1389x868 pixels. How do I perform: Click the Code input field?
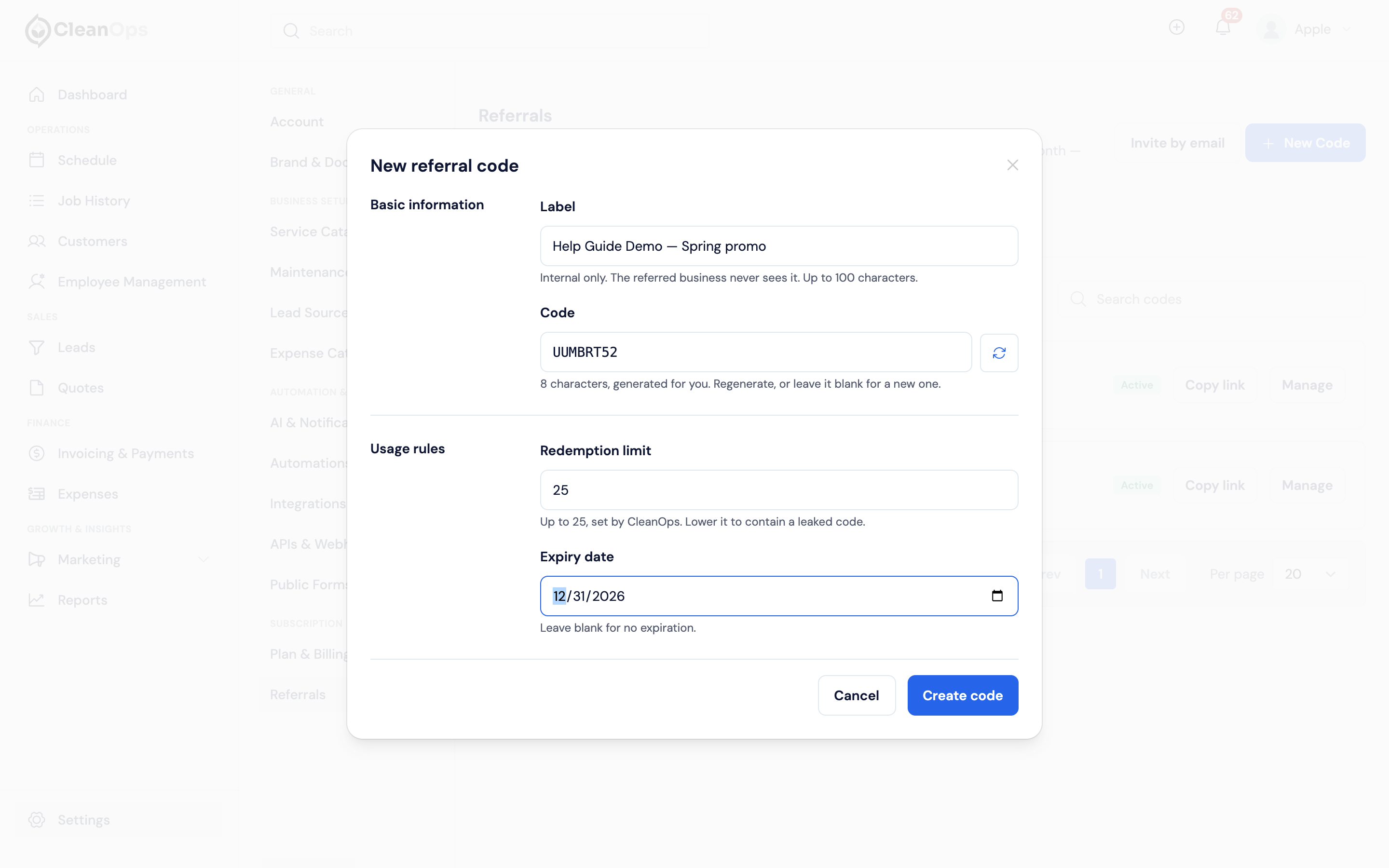(755, 352)
